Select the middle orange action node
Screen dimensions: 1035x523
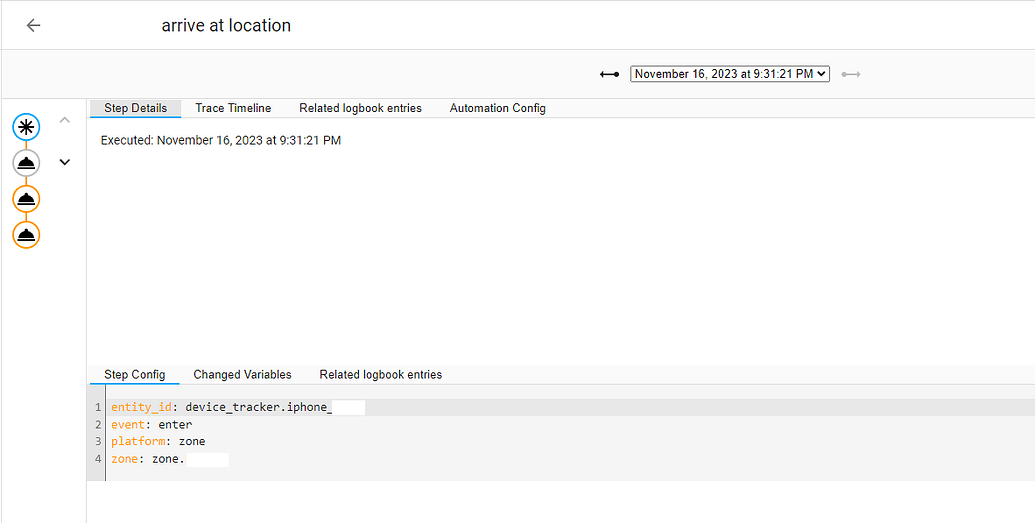coord(26,199)
